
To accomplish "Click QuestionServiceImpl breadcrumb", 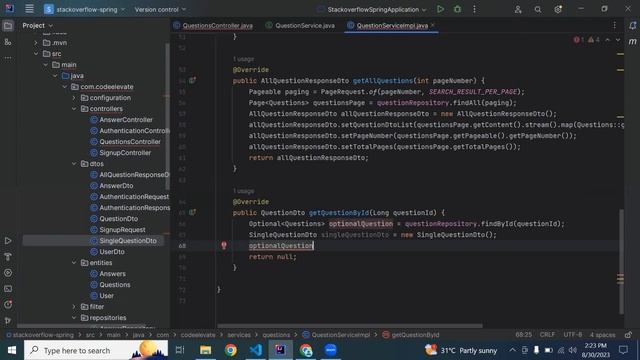I will [336, 335].
